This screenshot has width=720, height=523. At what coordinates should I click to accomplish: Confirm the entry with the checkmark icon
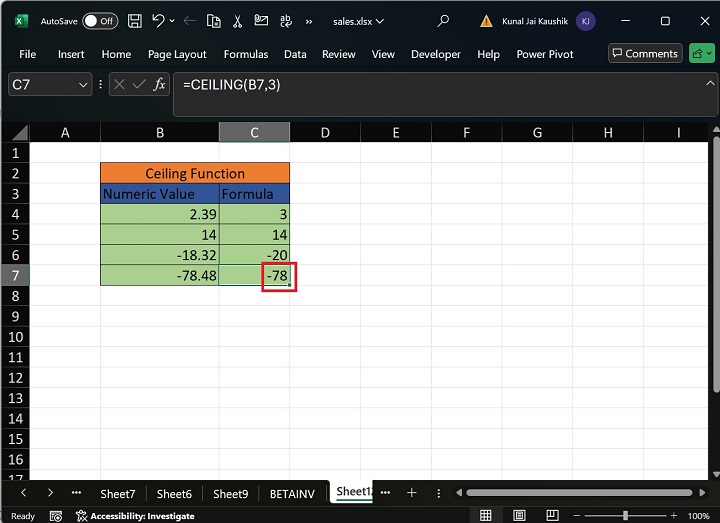point(139,84)
